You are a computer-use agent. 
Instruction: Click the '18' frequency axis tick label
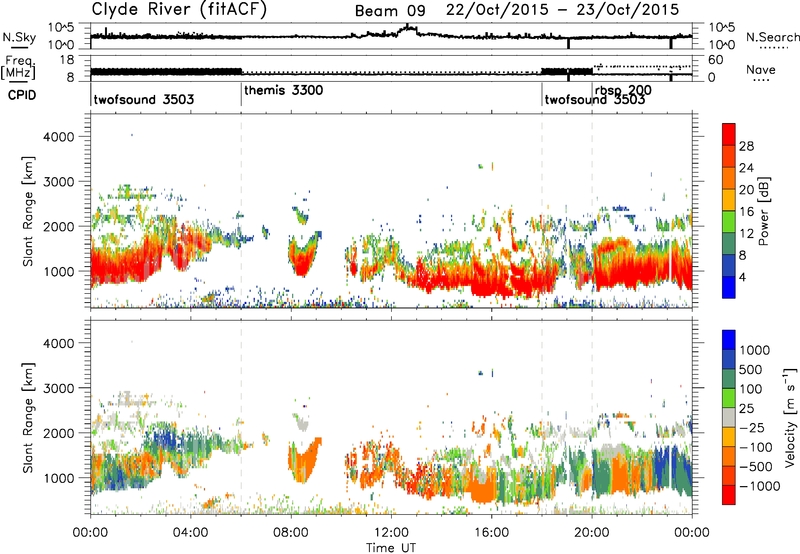(68, 60)
